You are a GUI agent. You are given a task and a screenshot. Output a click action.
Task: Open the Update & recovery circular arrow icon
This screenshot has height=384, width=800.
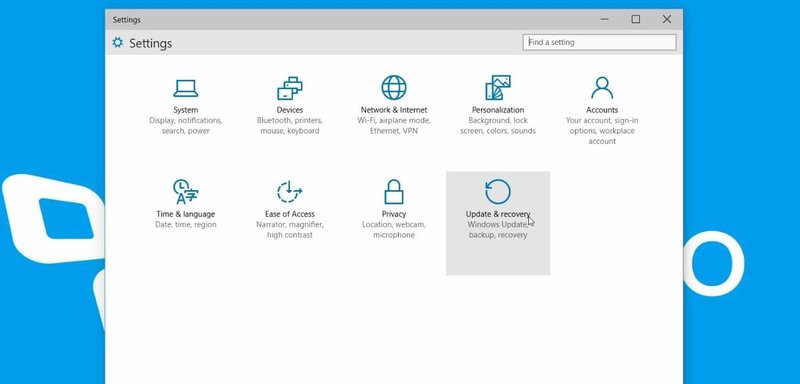tap(498, 192)
